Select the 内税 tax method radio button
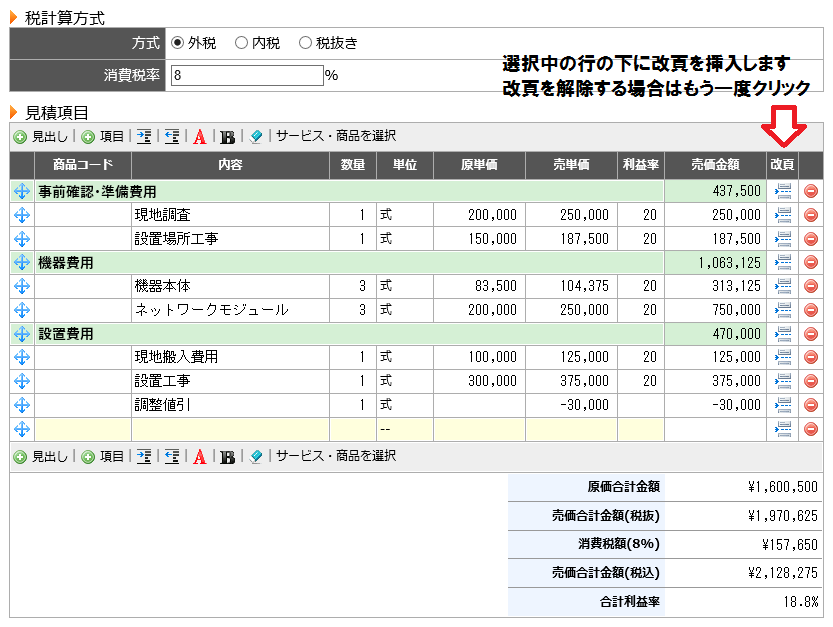833x627 pixels. coord(241,43)
